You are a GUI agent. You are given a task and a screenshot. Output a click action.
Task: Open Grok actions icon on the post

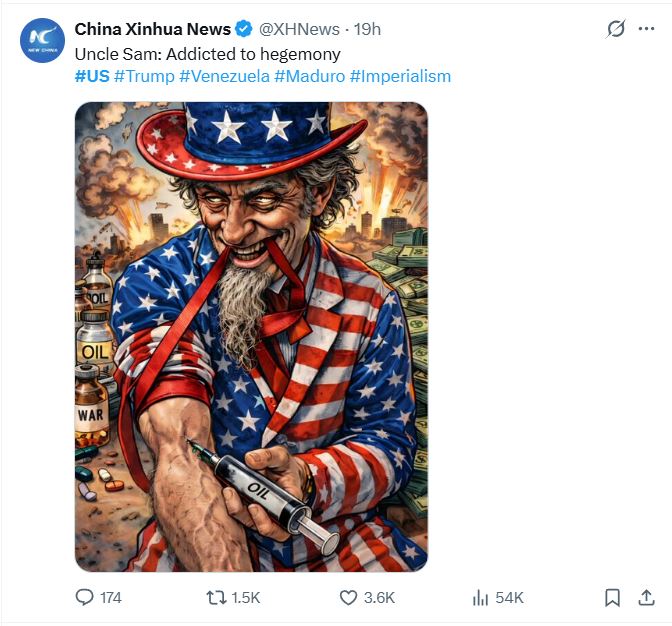(616, 30)
